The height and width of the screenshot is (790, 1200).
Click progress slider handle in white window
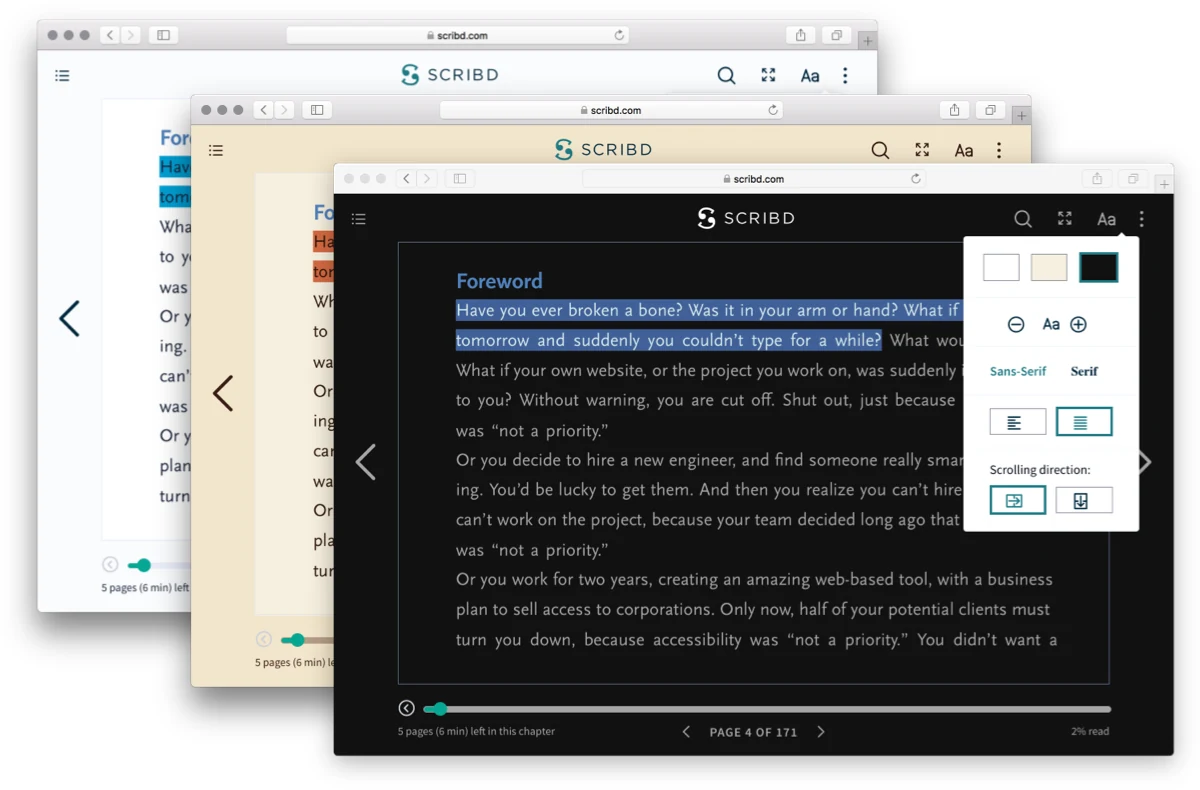point(144,565)
